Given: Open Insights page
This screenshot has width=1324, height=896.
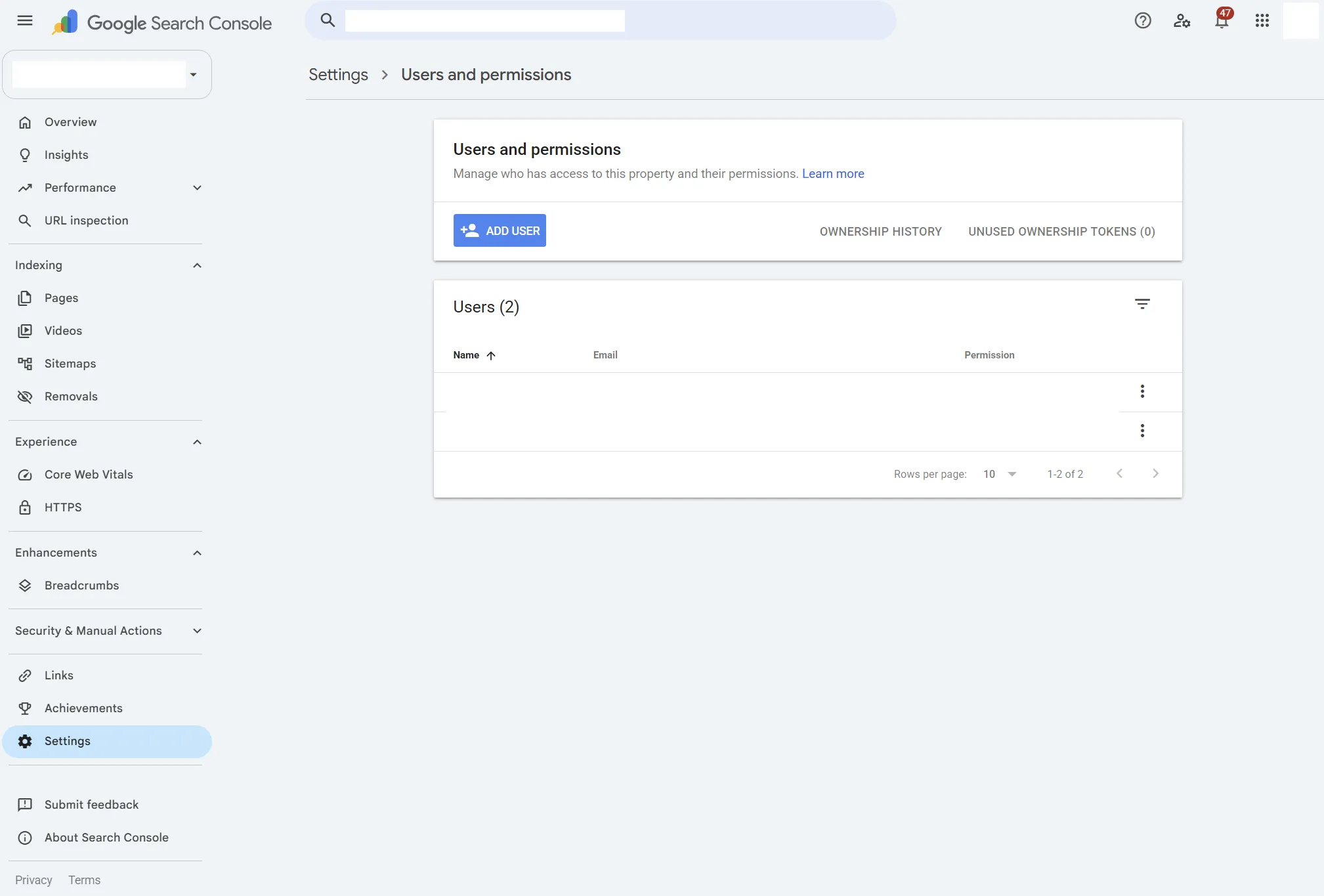Looking at the screenshot, I should point(107,155).
